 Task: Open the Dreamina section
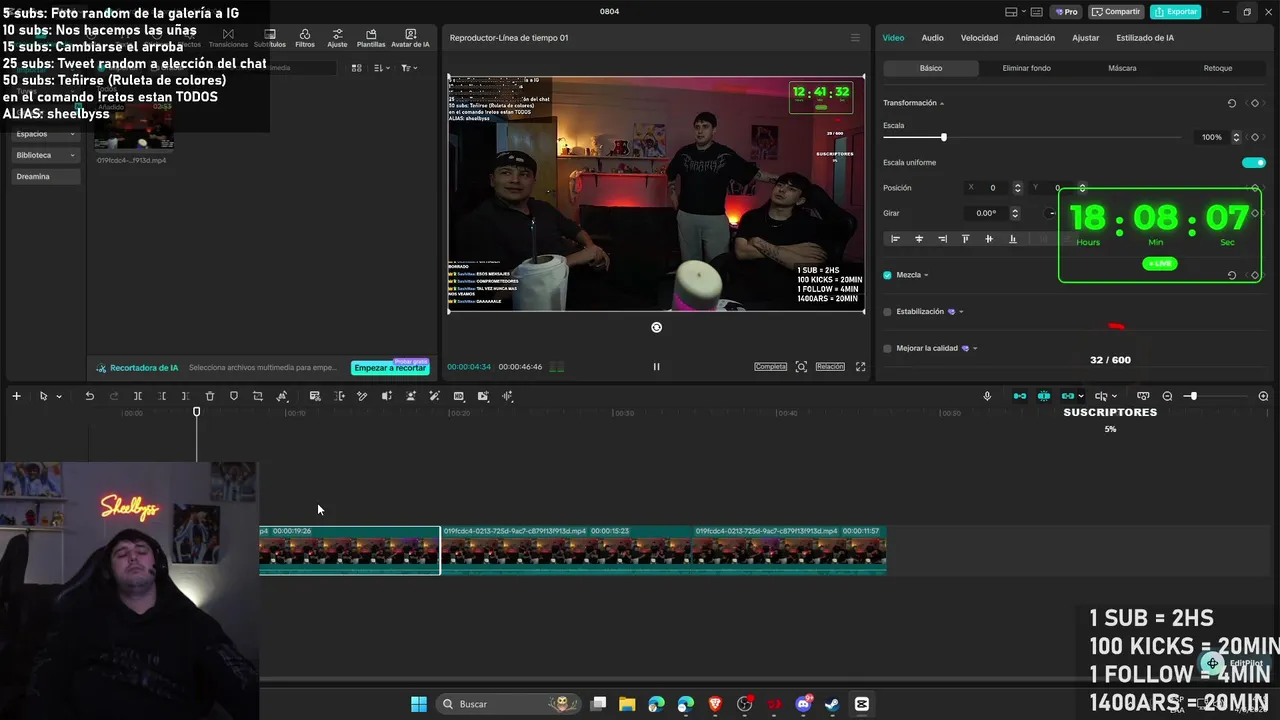[x=45, y=176]
